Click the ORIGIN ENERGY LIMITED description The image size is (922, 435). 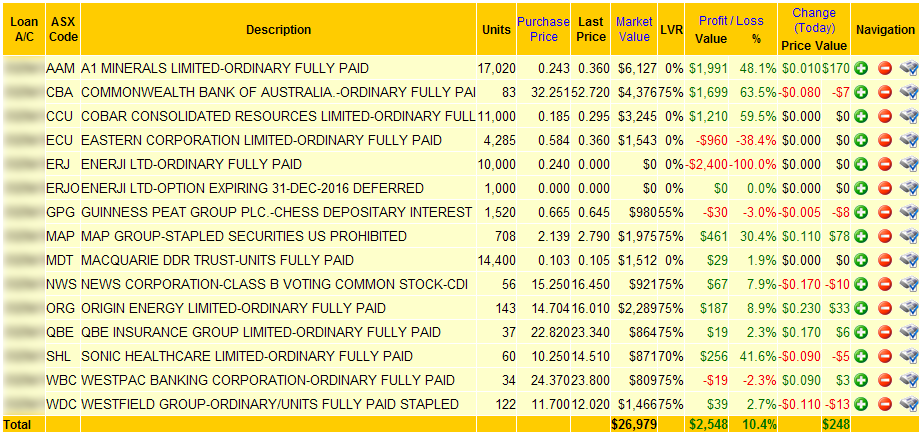click(233, 309)
